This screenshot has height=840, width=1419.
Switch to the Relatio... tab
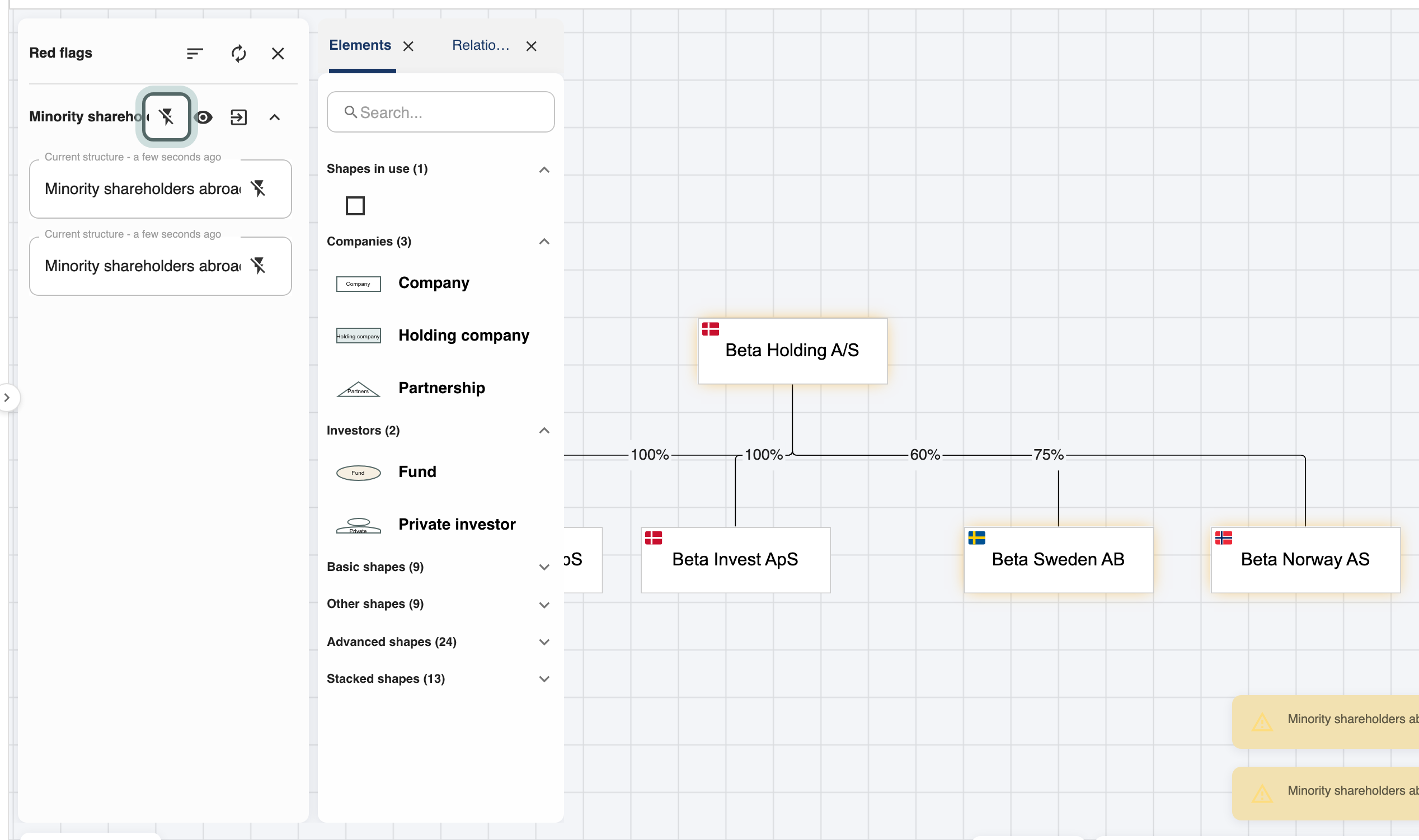point(481,45)
